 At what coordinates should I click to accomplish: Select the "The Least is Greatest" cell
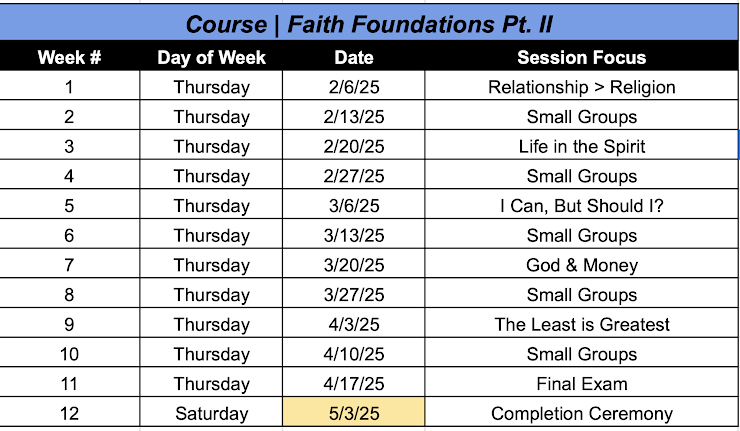[581, 324]
